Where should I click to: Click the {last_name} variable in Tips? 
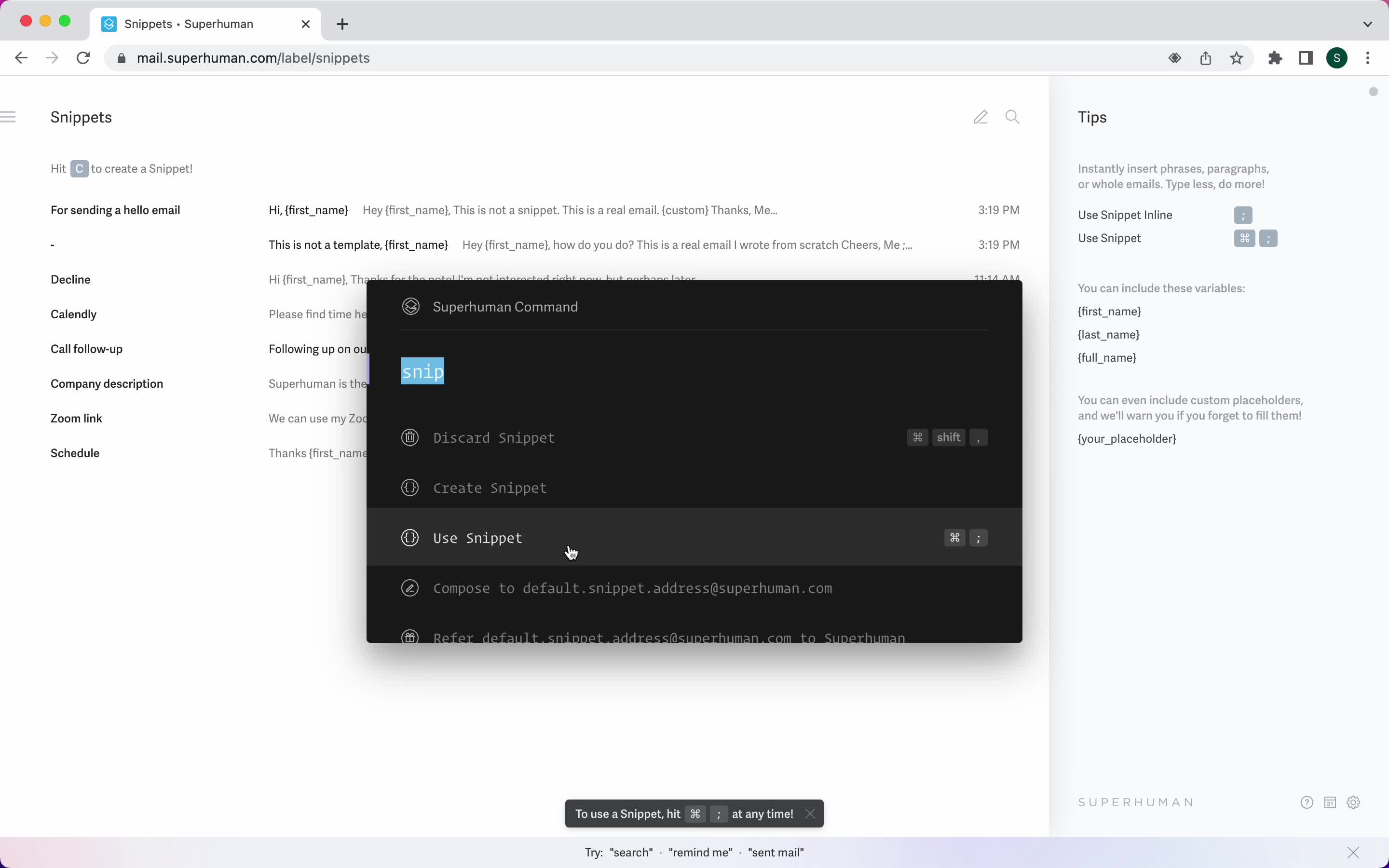click(x=1108, y=335)
